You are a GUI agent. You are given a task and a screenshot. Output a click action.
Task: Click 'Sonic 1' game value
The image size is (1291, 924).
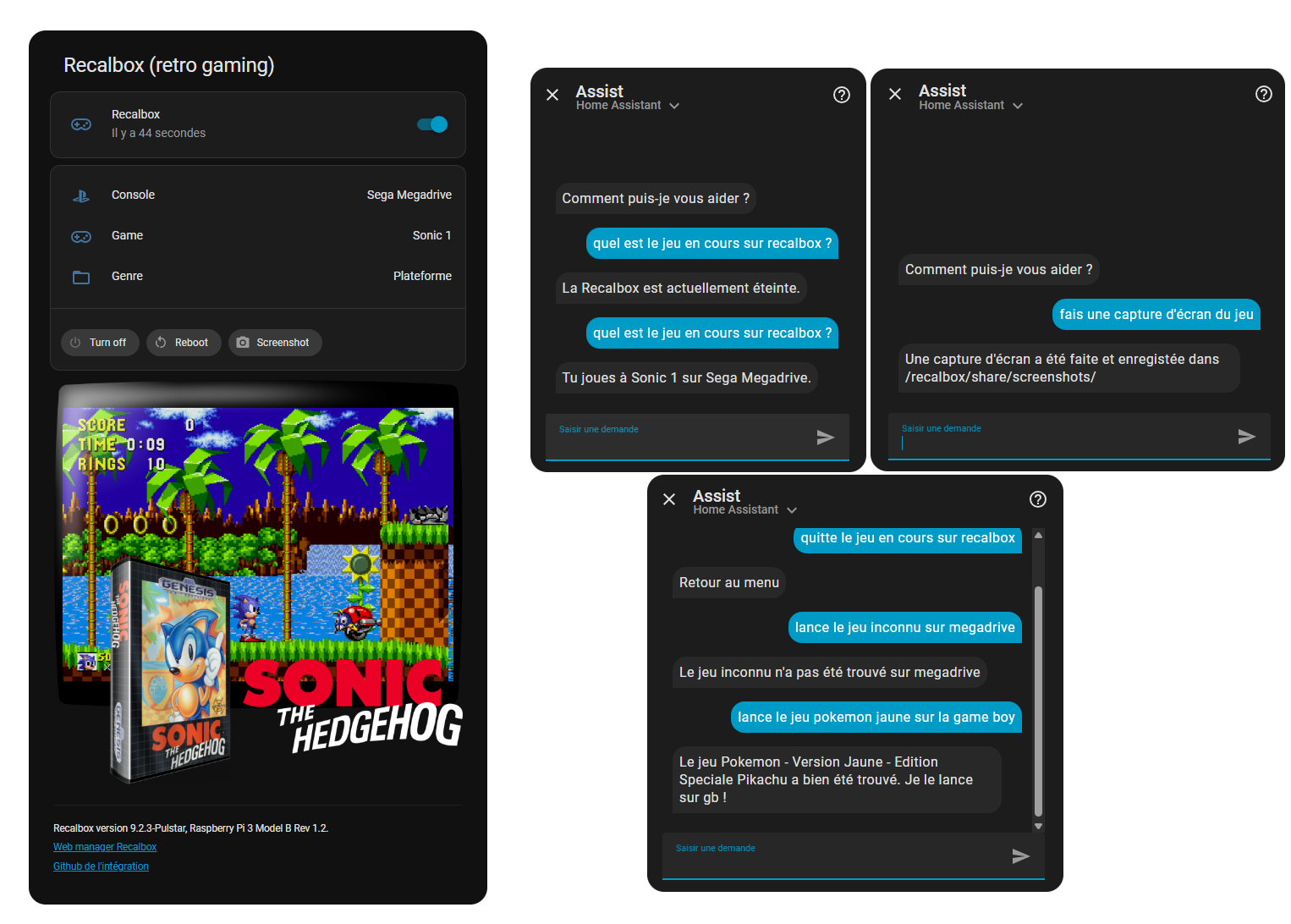[x=431, y=236]
